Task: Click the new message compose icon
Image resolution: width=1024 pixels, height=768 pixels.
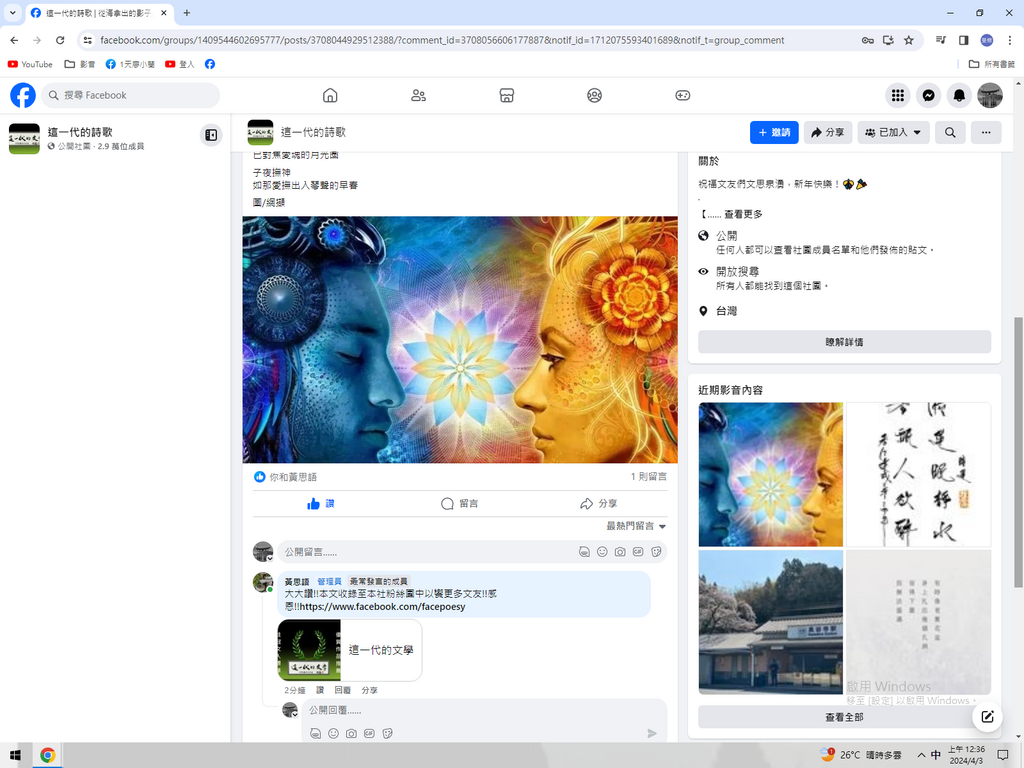Action: pos(987,716)
